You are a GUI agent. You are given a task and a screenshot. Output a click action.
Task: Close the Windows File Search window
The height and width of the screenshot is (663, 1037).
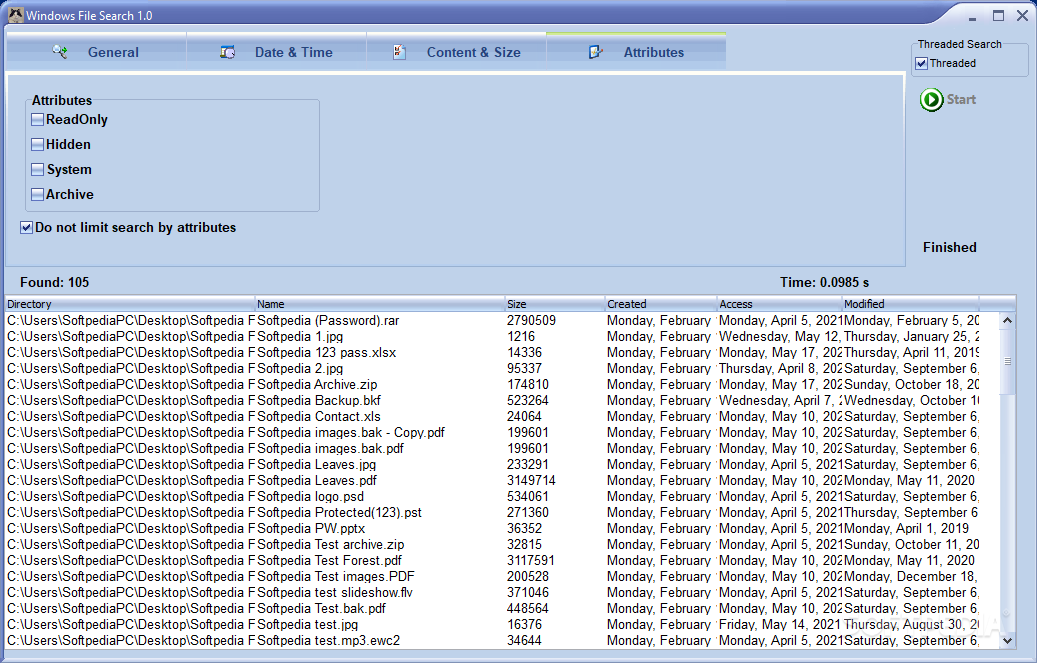point(1022,15)
